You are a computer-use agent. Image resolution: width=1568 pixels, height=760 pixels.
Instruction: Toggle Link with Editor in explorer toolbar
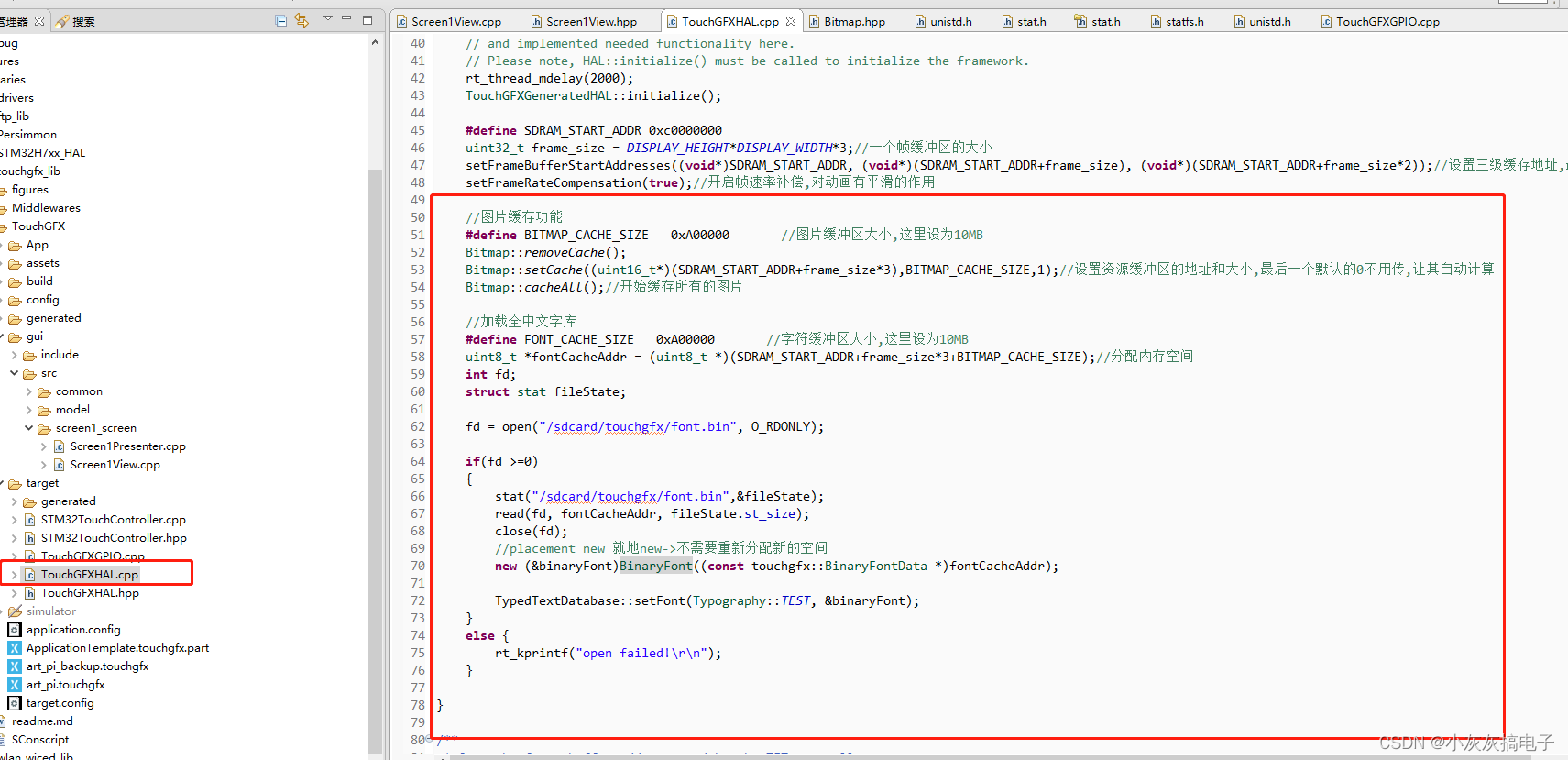pos(302,20)
